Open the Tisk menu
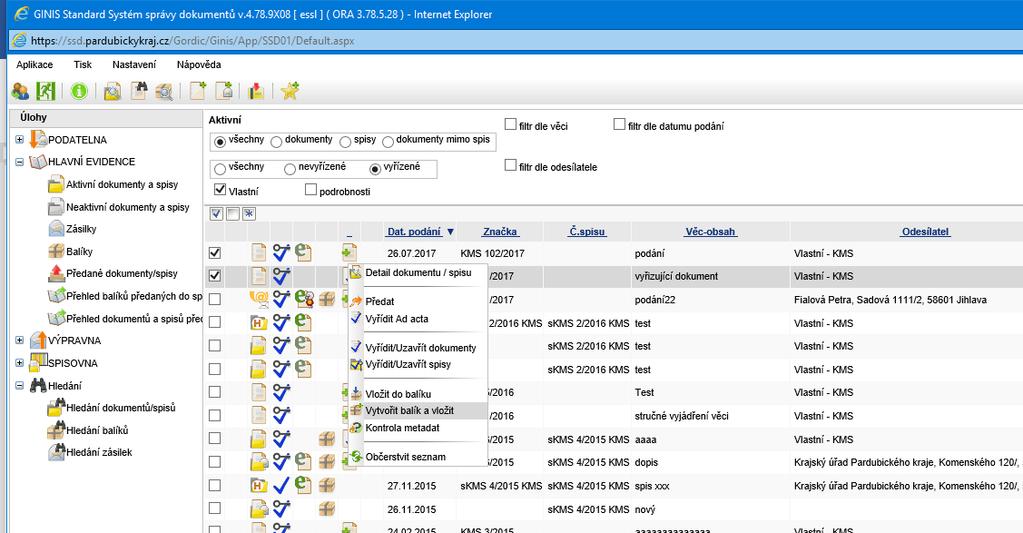The width and height of the screenshot is (1023, 533). [83, 65]
